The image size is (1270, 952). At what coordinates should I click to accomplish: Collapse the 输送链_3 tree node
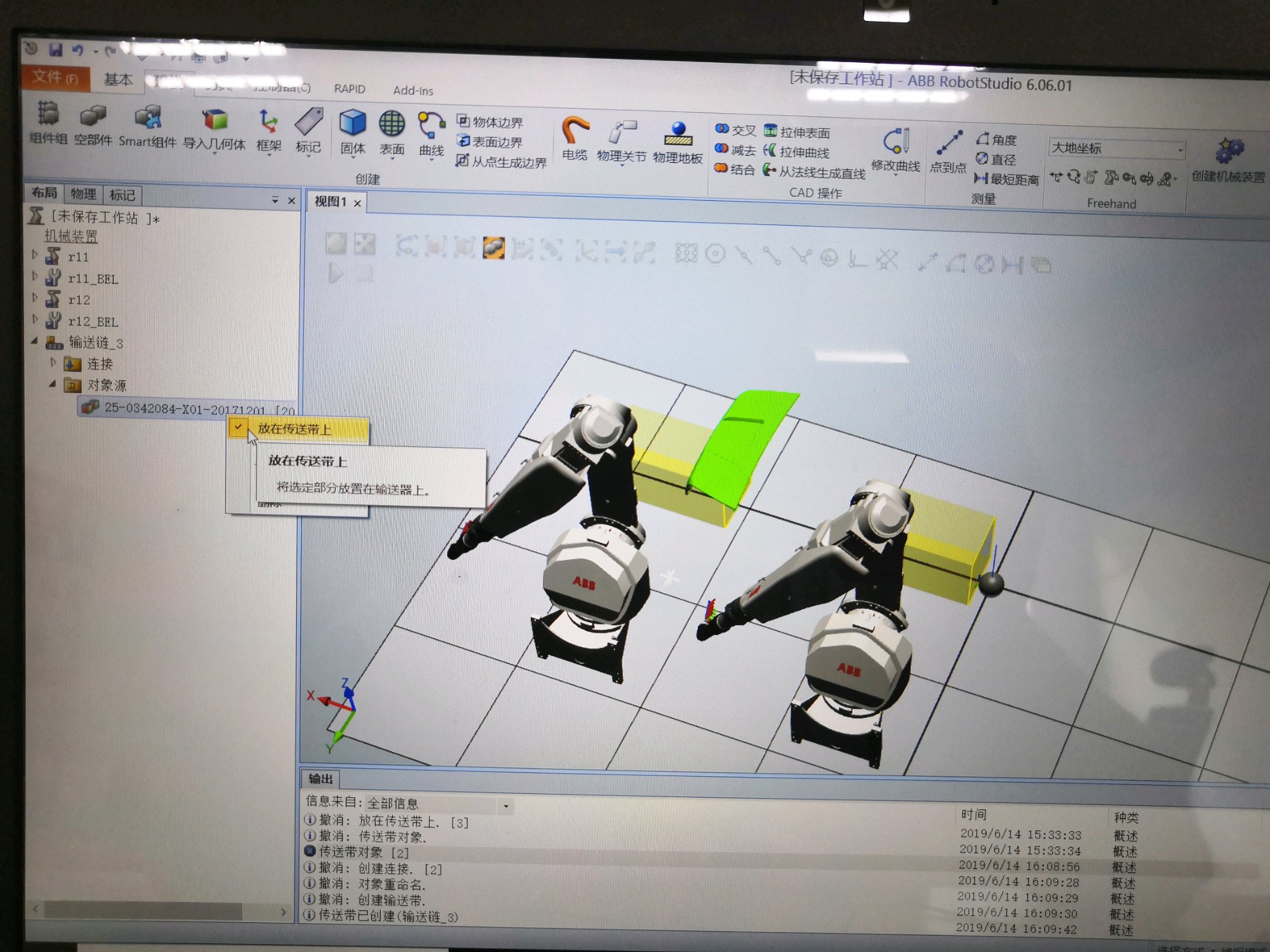pyautogui.click(x=35, y=341)
